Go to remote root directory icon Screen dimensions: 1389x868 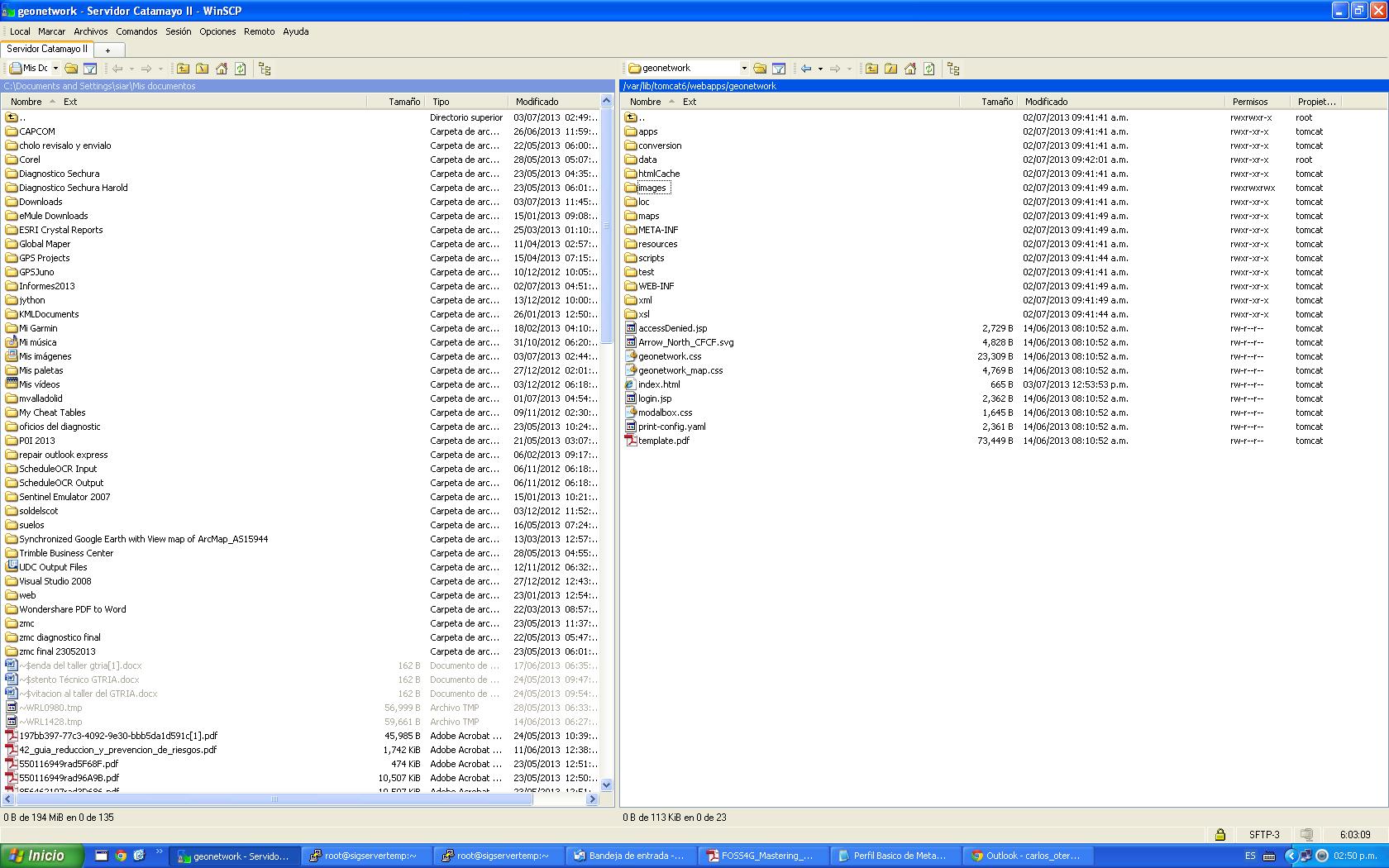[890, 69]
